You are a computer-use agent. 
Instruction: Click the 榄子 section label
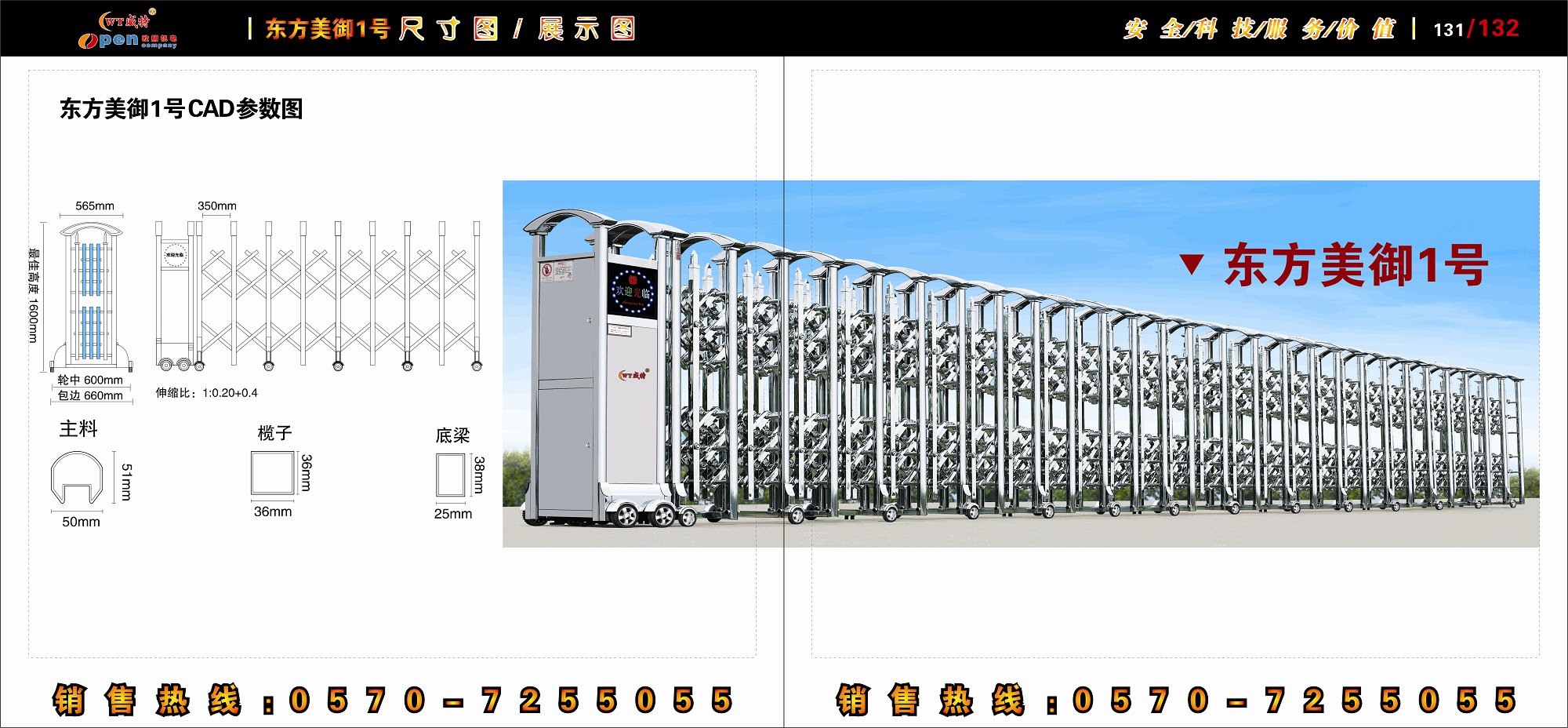(x=274, y=432)
